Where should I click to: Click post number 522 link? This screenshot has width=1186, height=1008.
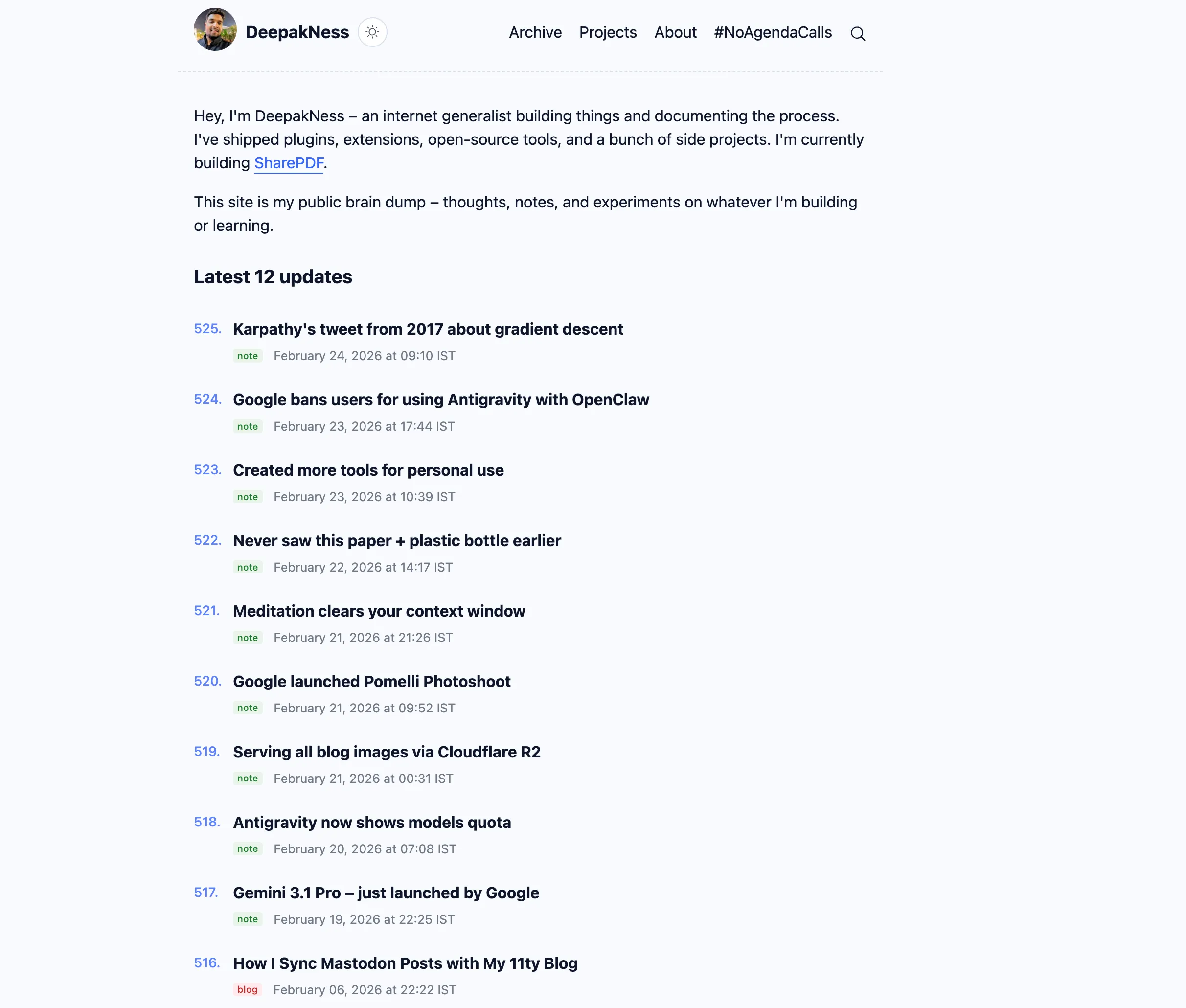tap(207, 540)
